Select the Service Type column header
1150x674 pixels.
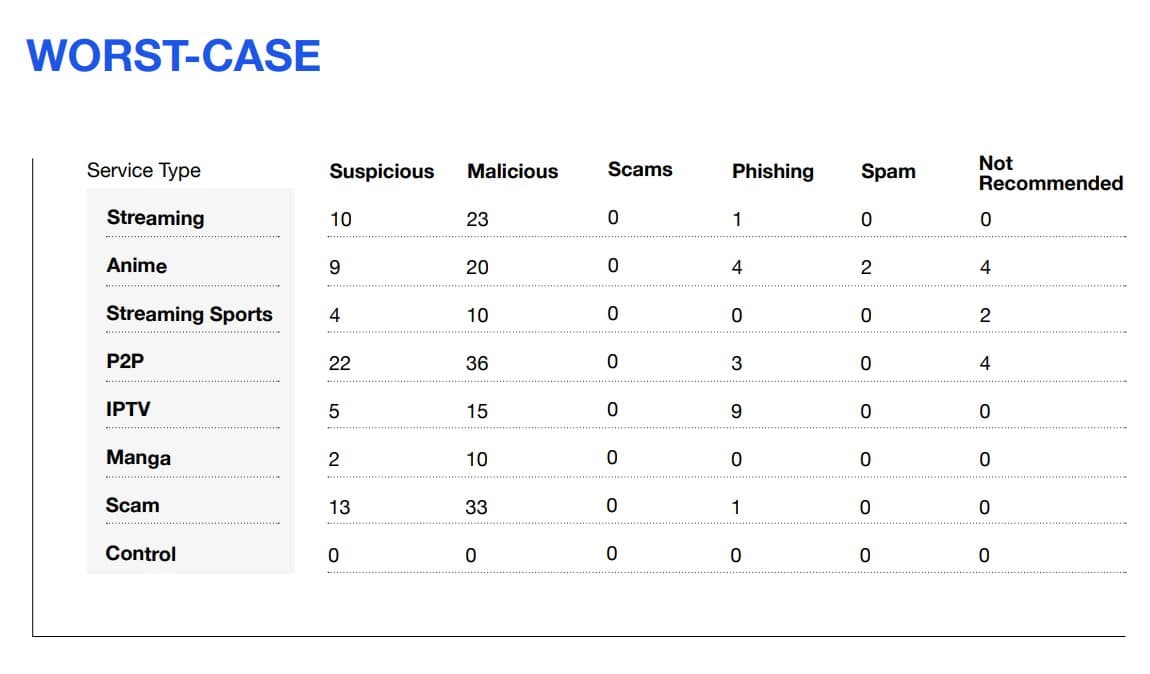pos(144,171)
